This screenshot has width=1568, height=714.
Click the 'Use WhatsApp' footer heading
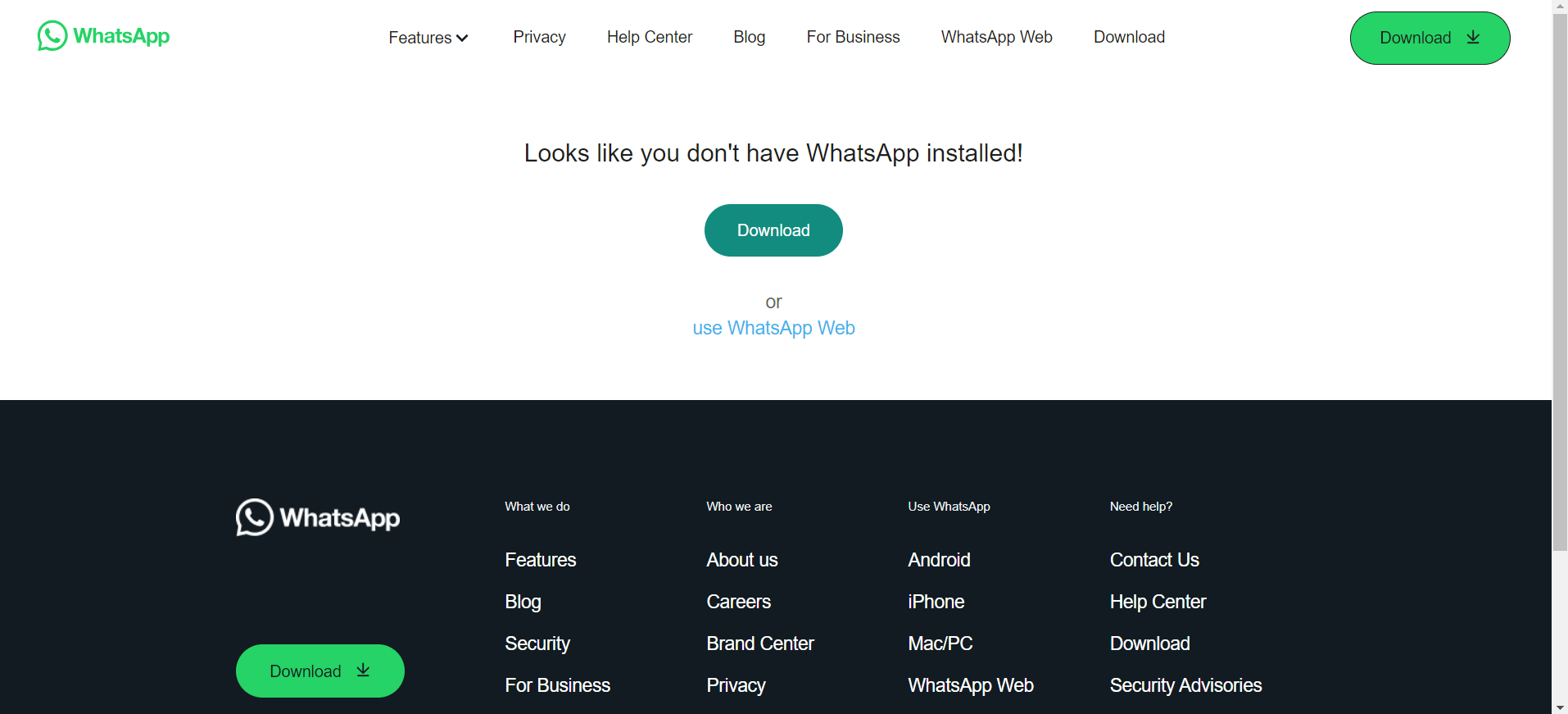pyautogui.click(x=949, y=507)
